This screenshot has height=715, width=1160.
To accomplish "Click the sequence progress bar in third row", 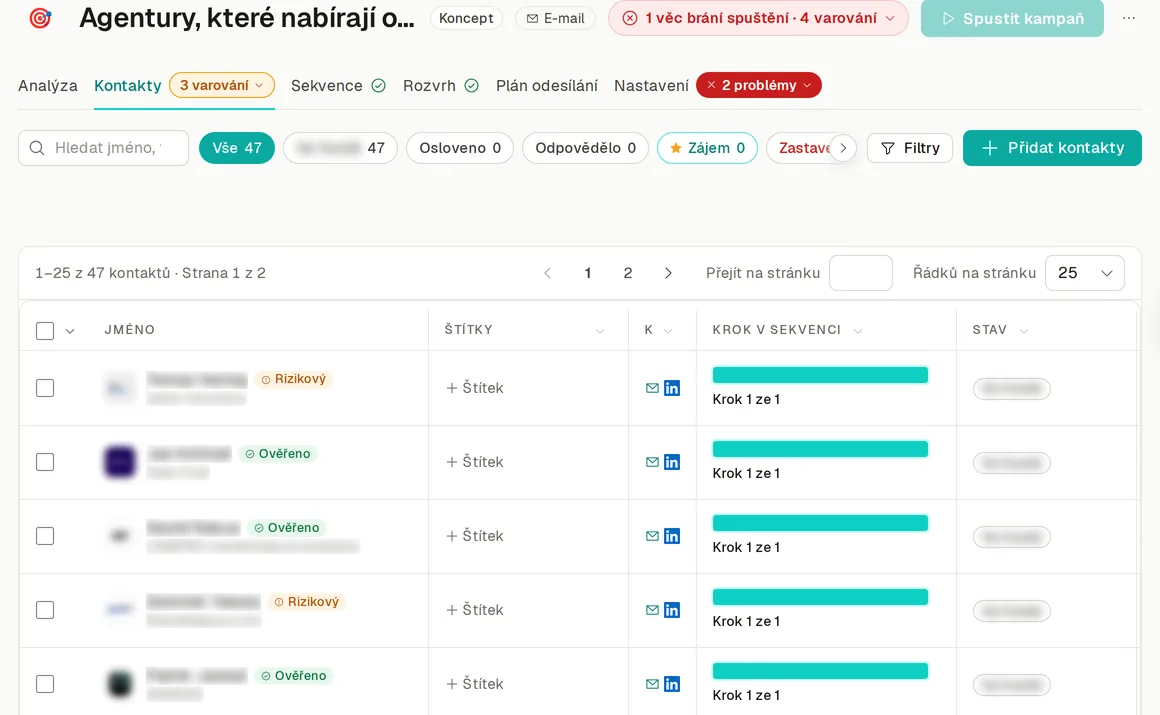I will [x=820, y=523].
